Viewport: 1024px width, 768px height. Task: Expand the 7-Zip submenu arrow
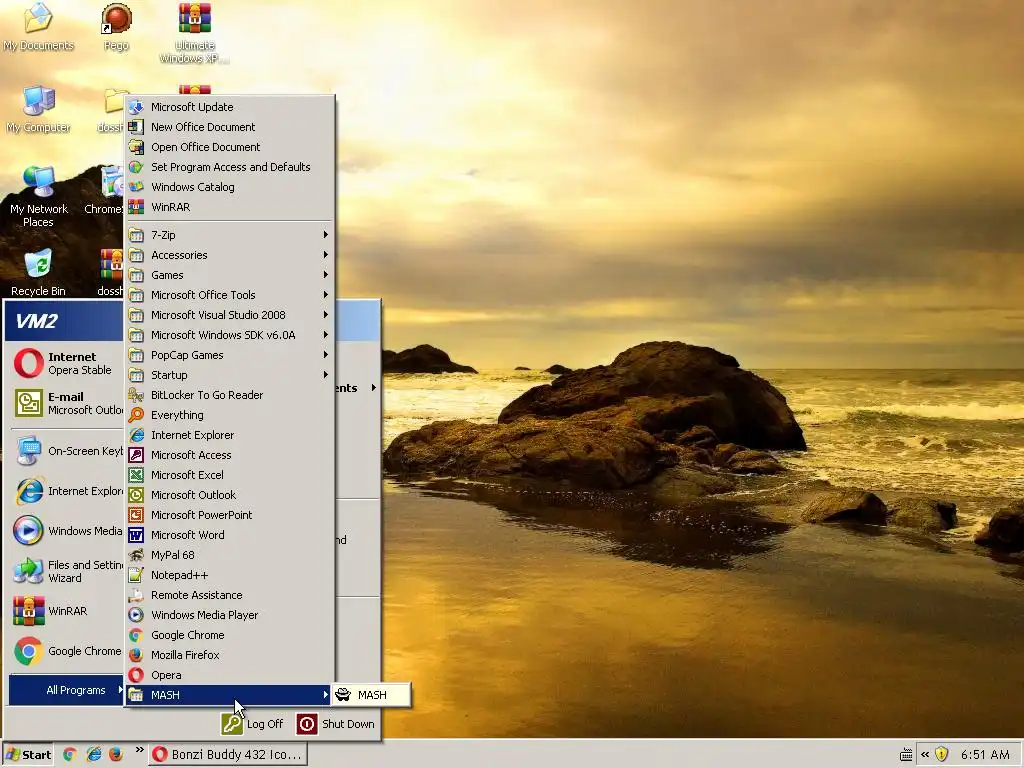pyautogui.click(x=325, y=234)
